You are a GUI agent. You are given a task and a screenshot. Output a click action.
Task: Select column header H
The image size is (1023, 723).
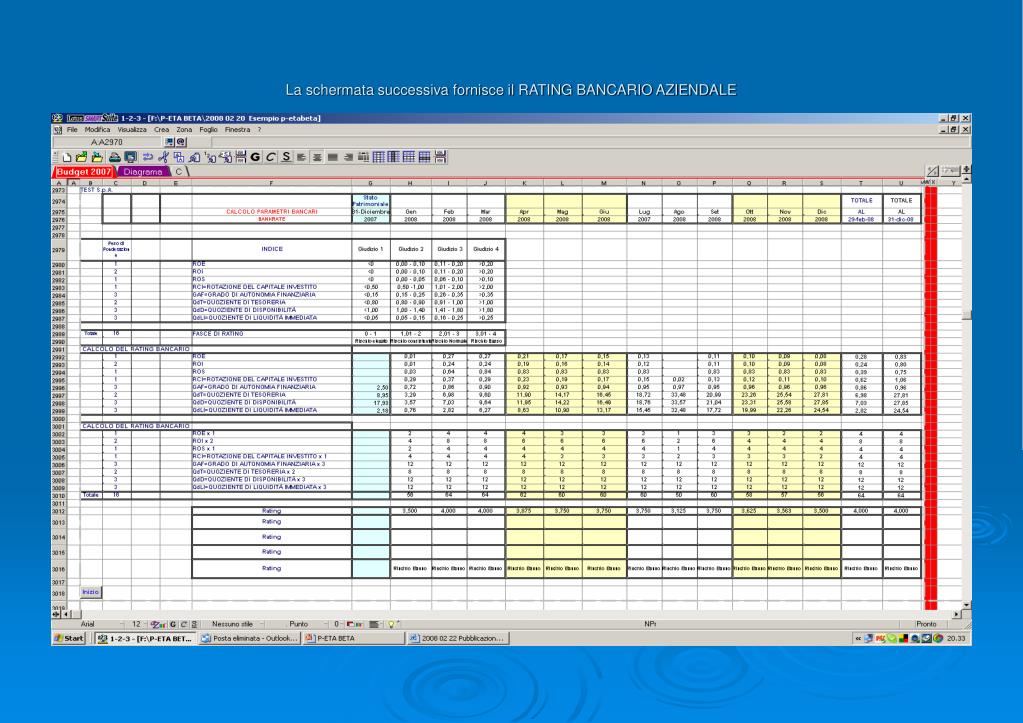(410, 184)
